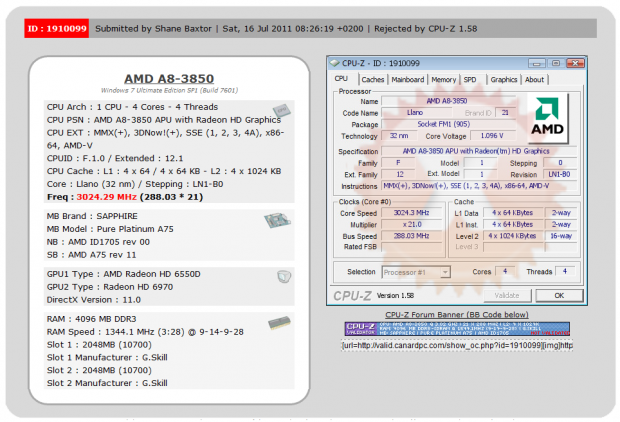Click the red Freq value 3024.29 MHz

coord(106,197)
